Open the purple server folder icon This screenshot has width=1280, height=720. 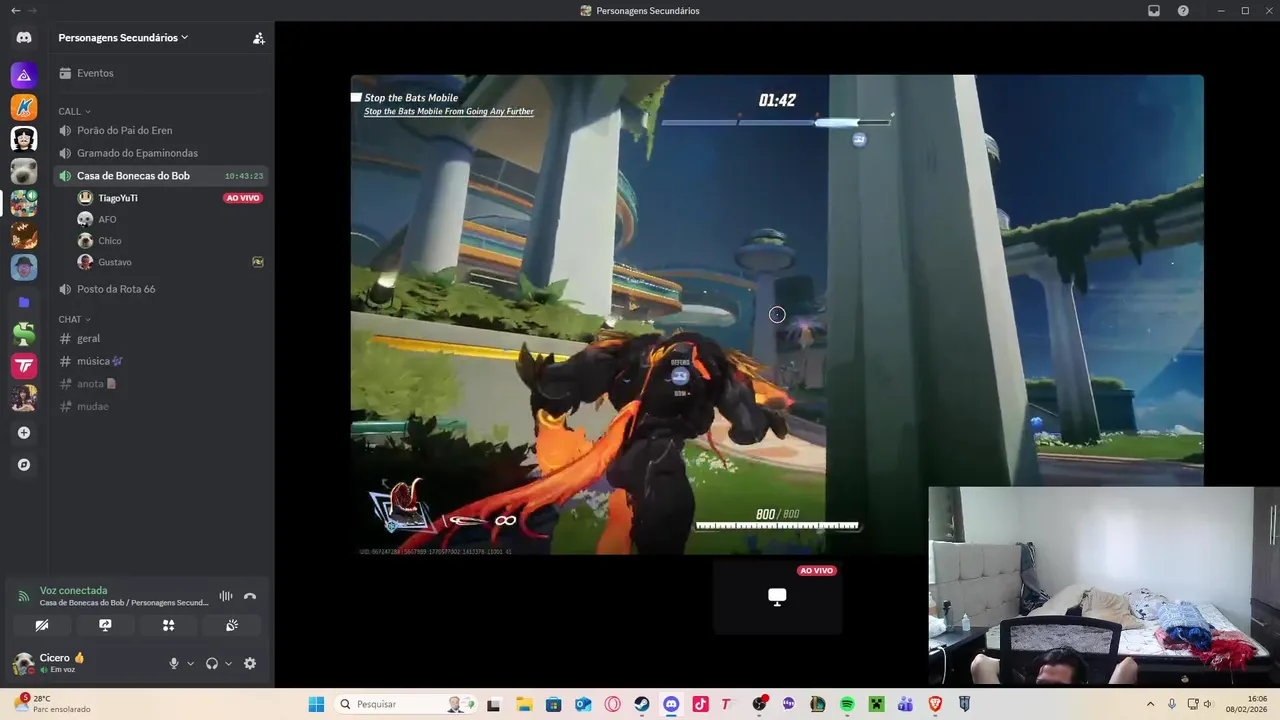click(x=24, y=302)
